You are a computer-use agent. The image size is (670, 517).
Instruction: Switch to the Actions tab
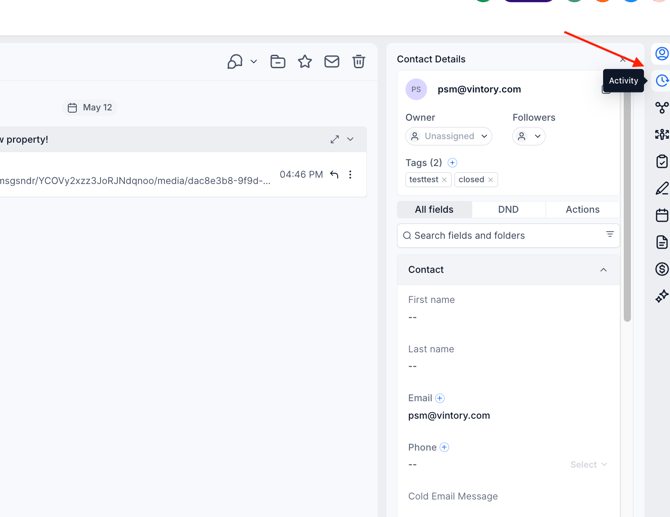[582, 209]
